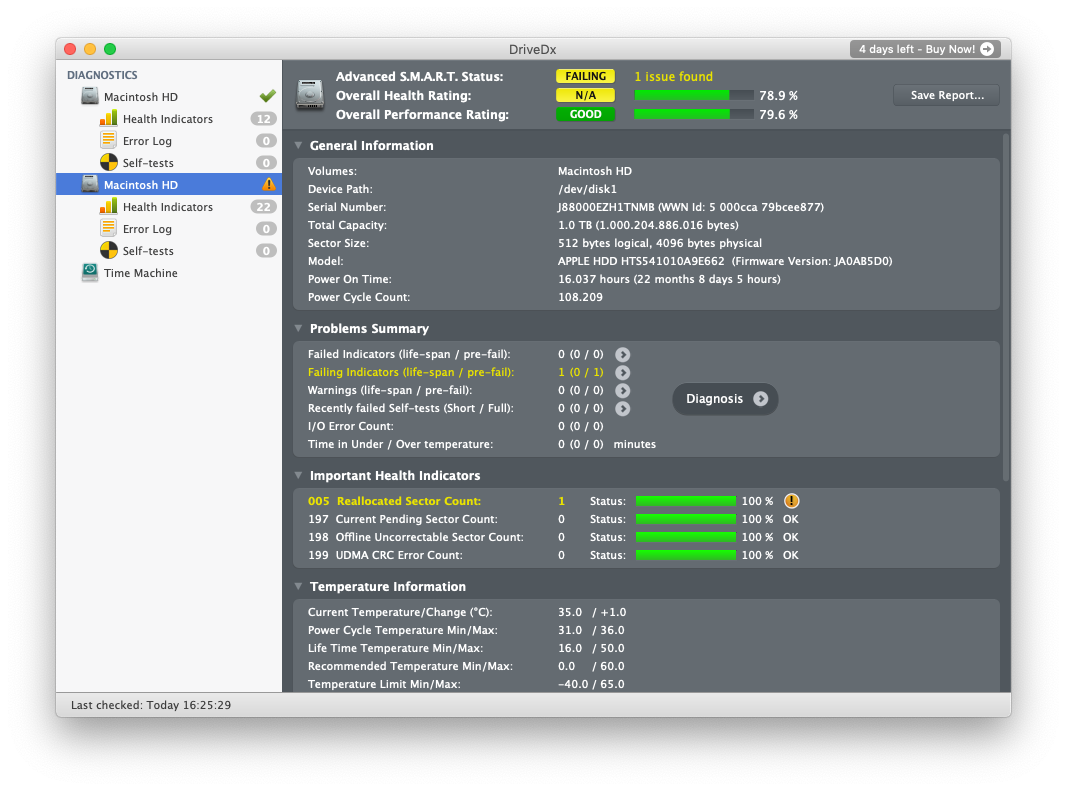
Task: Open Self-tests under selected Macintosh HD
Action: point(148,251)
